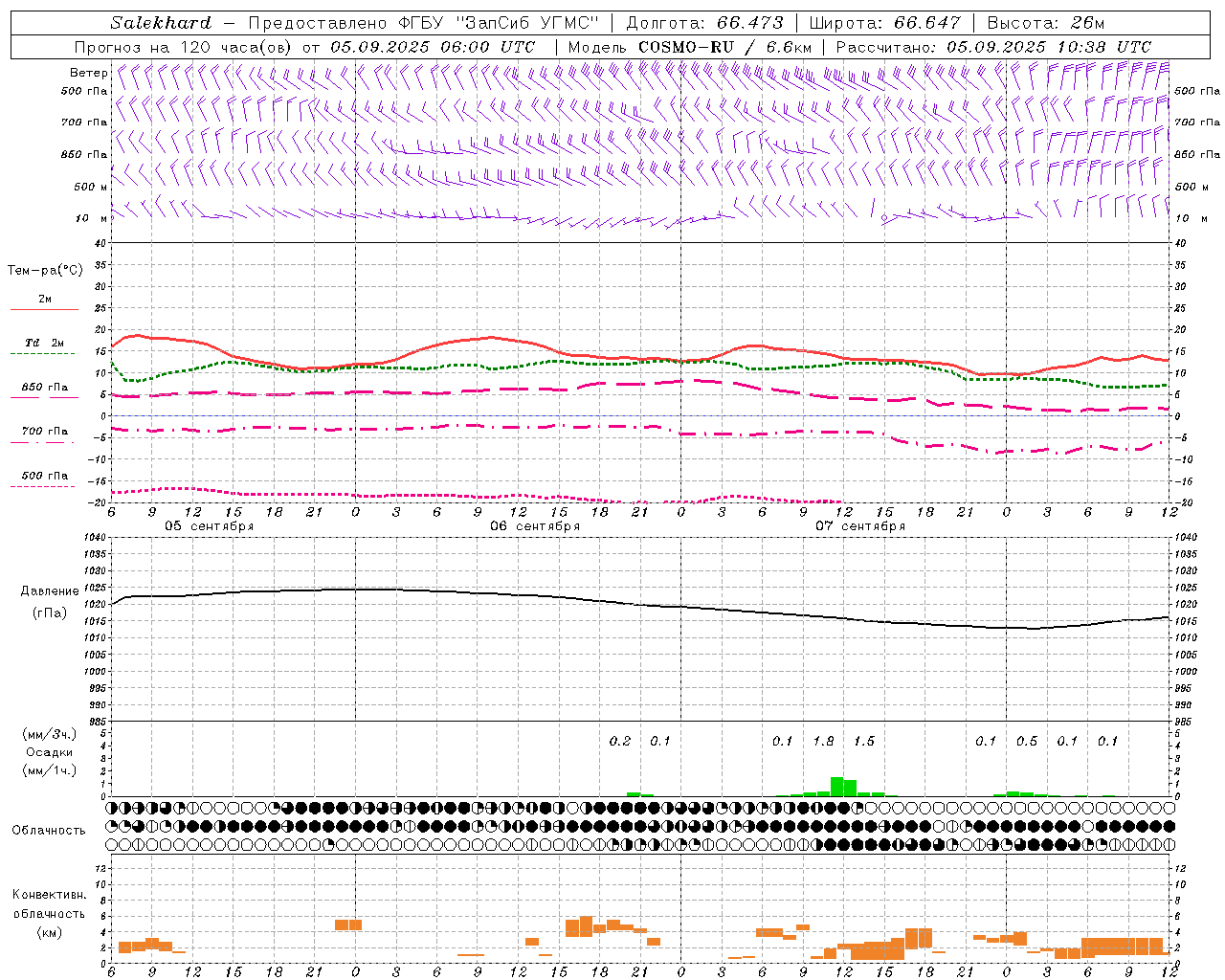Click the latitude value 'Широта: 66.647'
1225x980 pixels.
(885, 23)
